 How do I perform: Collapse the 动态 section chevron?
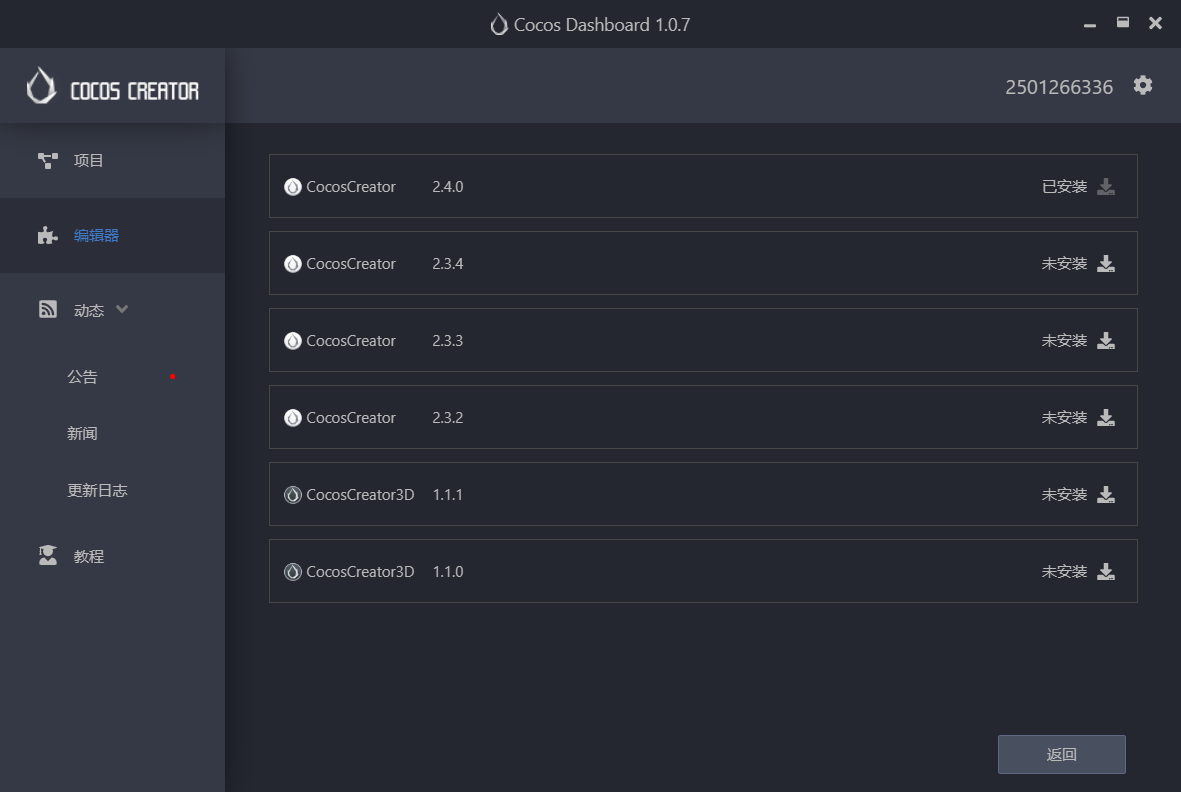click(x=122, y=309)
